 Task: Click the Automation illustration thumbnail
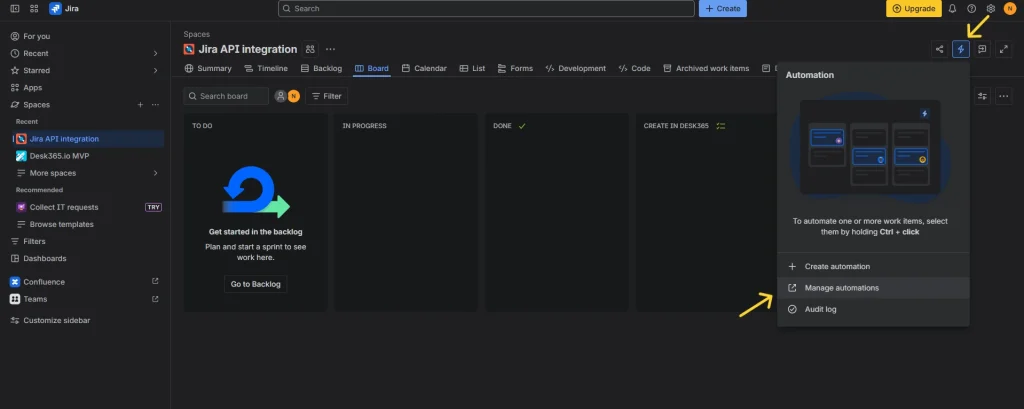(870, 148)
